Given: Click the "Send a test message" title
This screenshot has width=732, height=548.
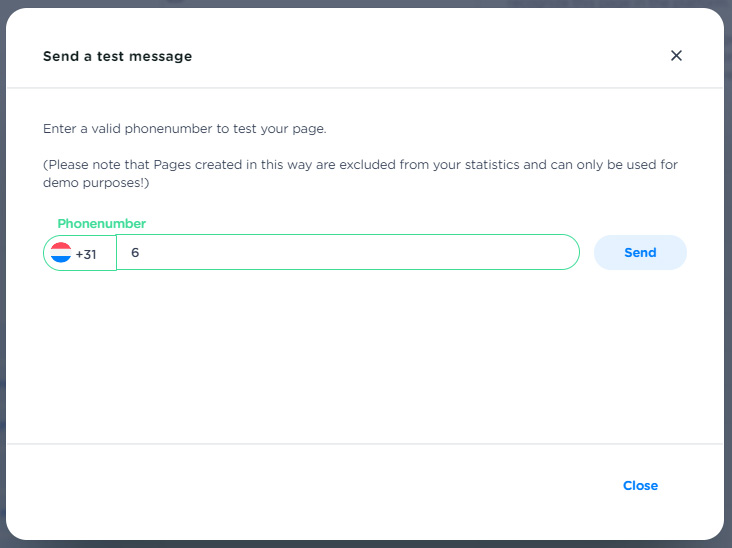Looking at the screenshot, I should point(117,57).
